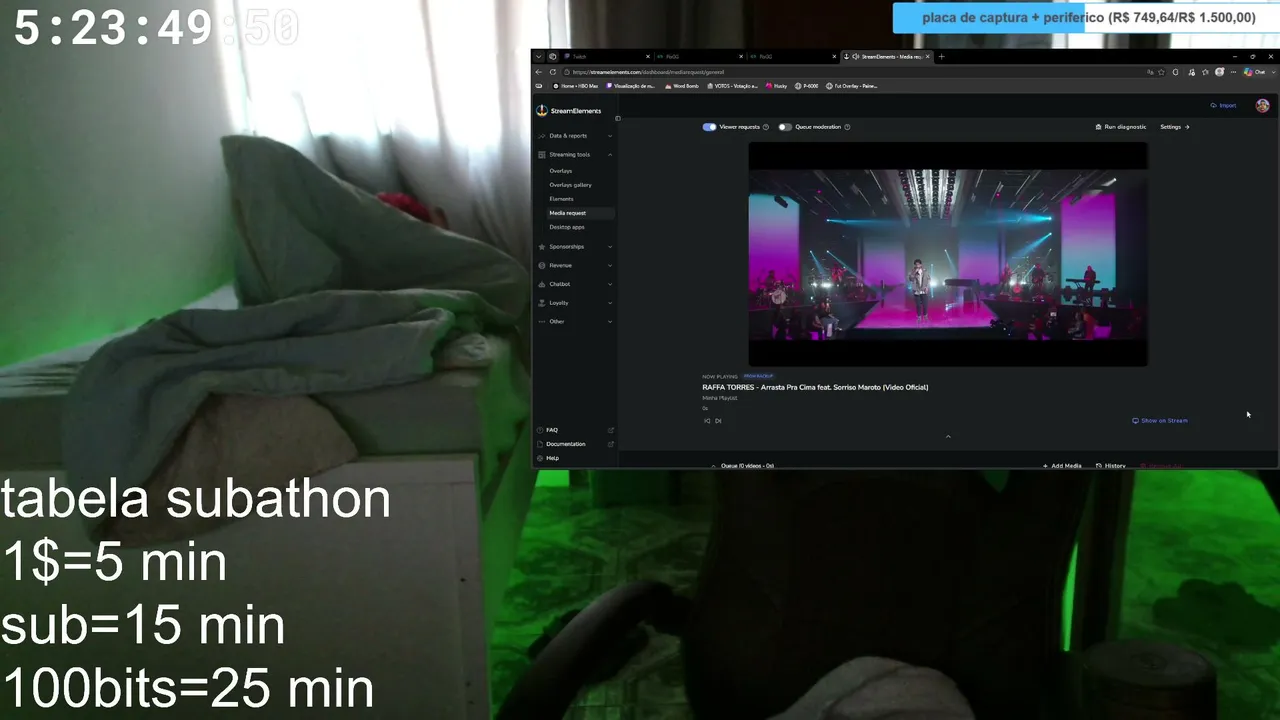
Task: Expand the Sponsorships section
Action: tap(575, 247)
